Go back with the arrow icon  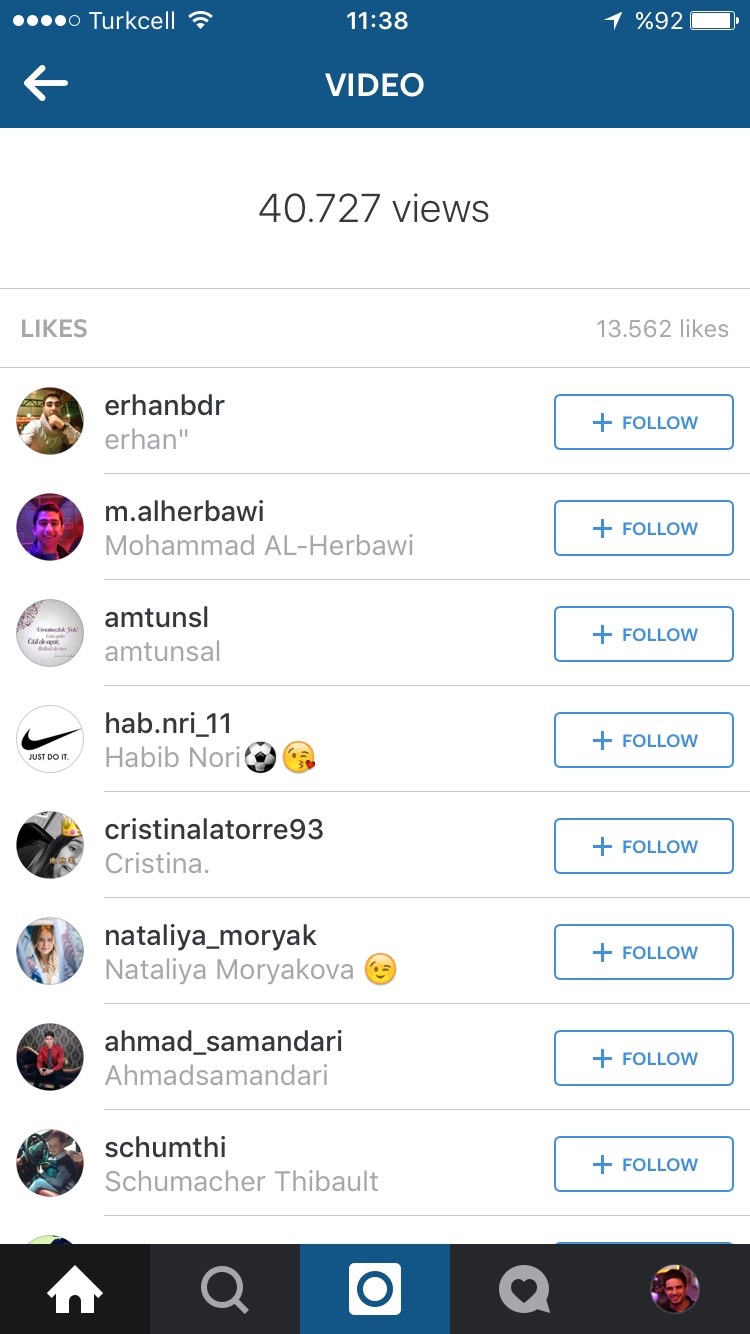pos(46,84)
